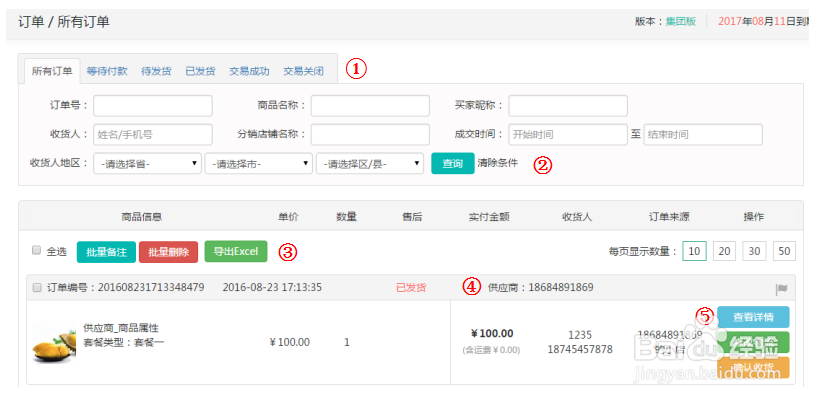This screenshot has width=827, height=402.
Task: Tick the 全选 select-all checkbox
Action: tap(36, 251)
